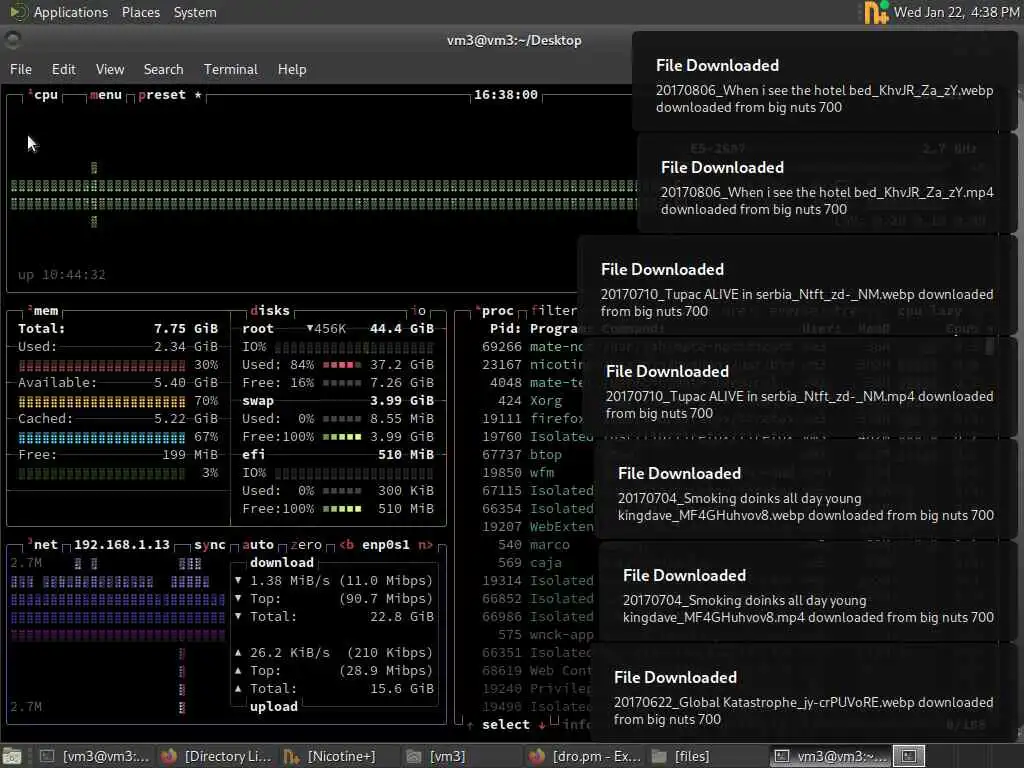Viewport: 1024px width, 768px height.
Task: Select process 19207 WebExten row
Action: coord(537,527)
